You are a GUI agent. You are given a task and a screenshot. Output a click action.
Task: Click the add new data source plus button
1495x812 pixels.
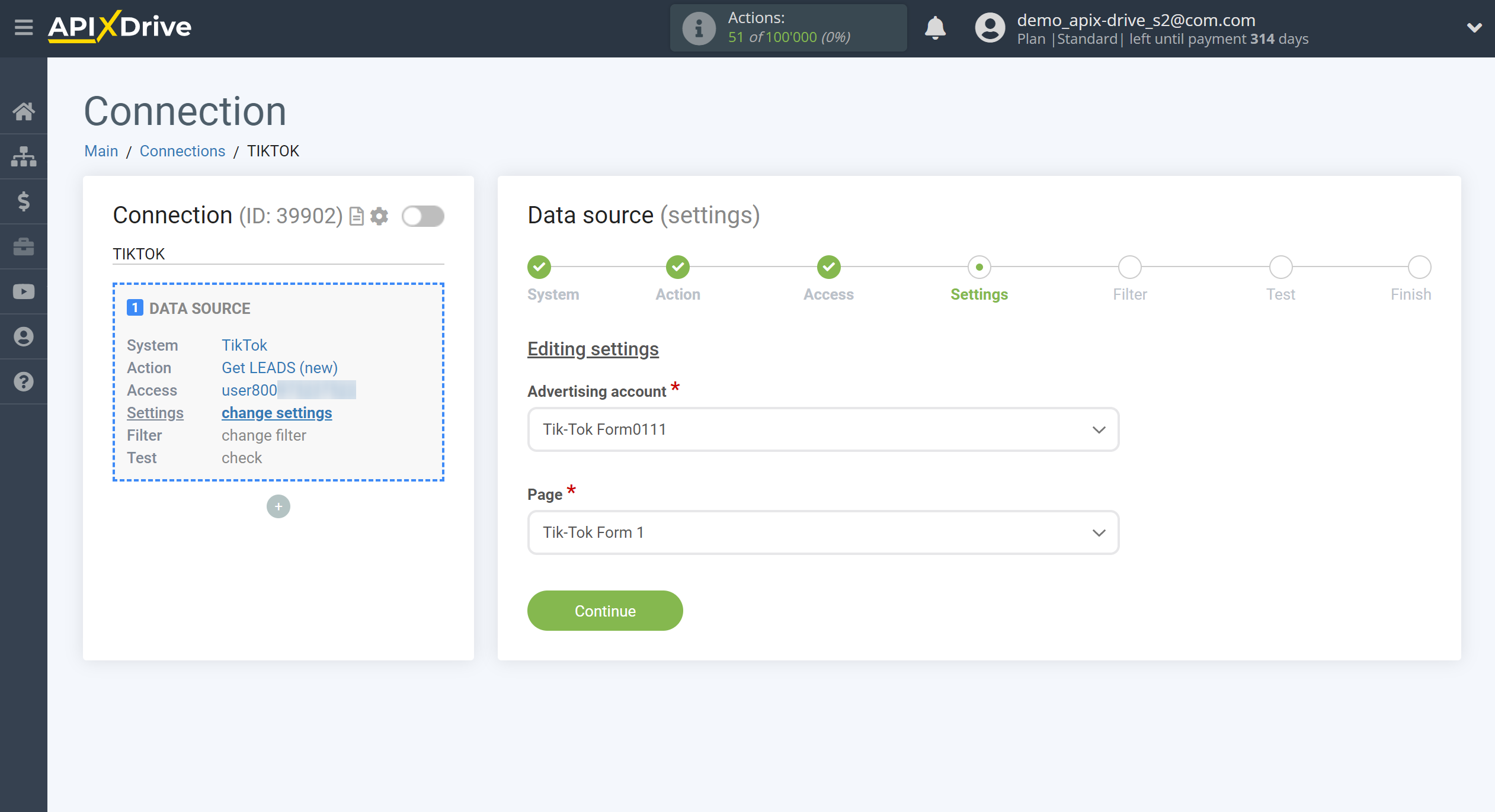point(278,506)
